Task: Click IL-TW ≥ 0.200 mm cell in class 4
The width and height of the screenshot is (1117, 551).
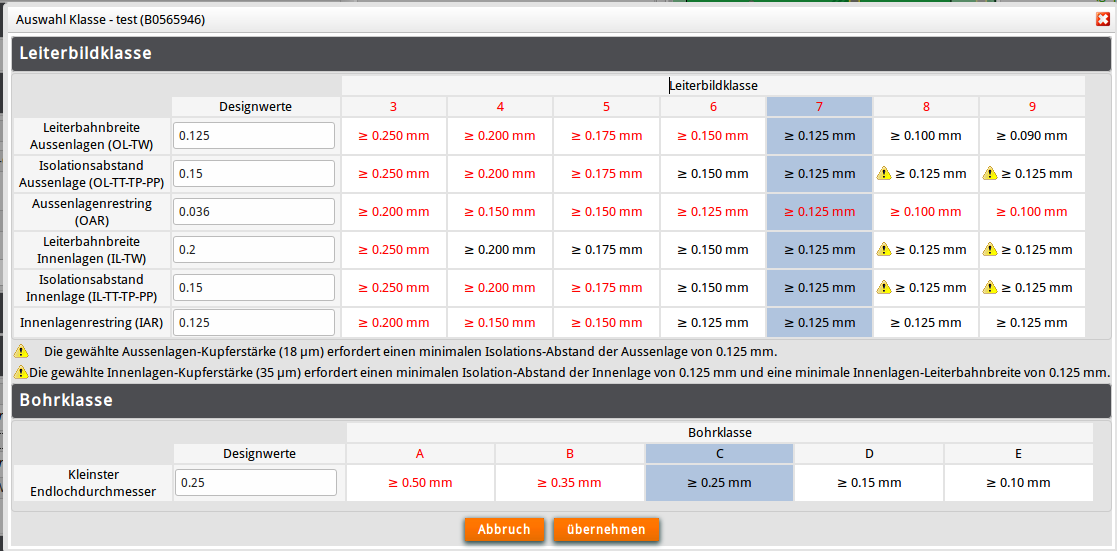Action: click(500, 249)
